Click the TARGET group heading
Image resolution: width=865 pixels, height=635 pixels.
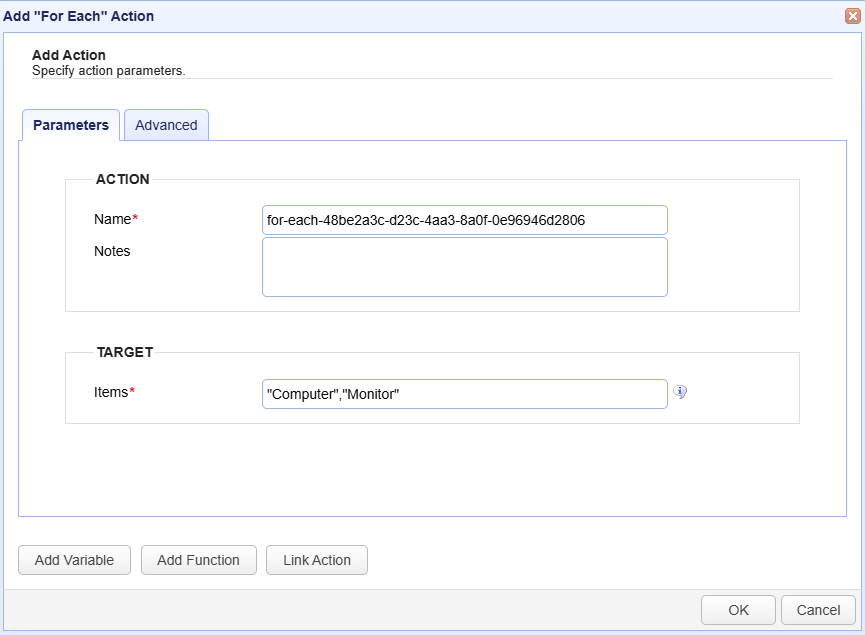click(x=125, y=352)
